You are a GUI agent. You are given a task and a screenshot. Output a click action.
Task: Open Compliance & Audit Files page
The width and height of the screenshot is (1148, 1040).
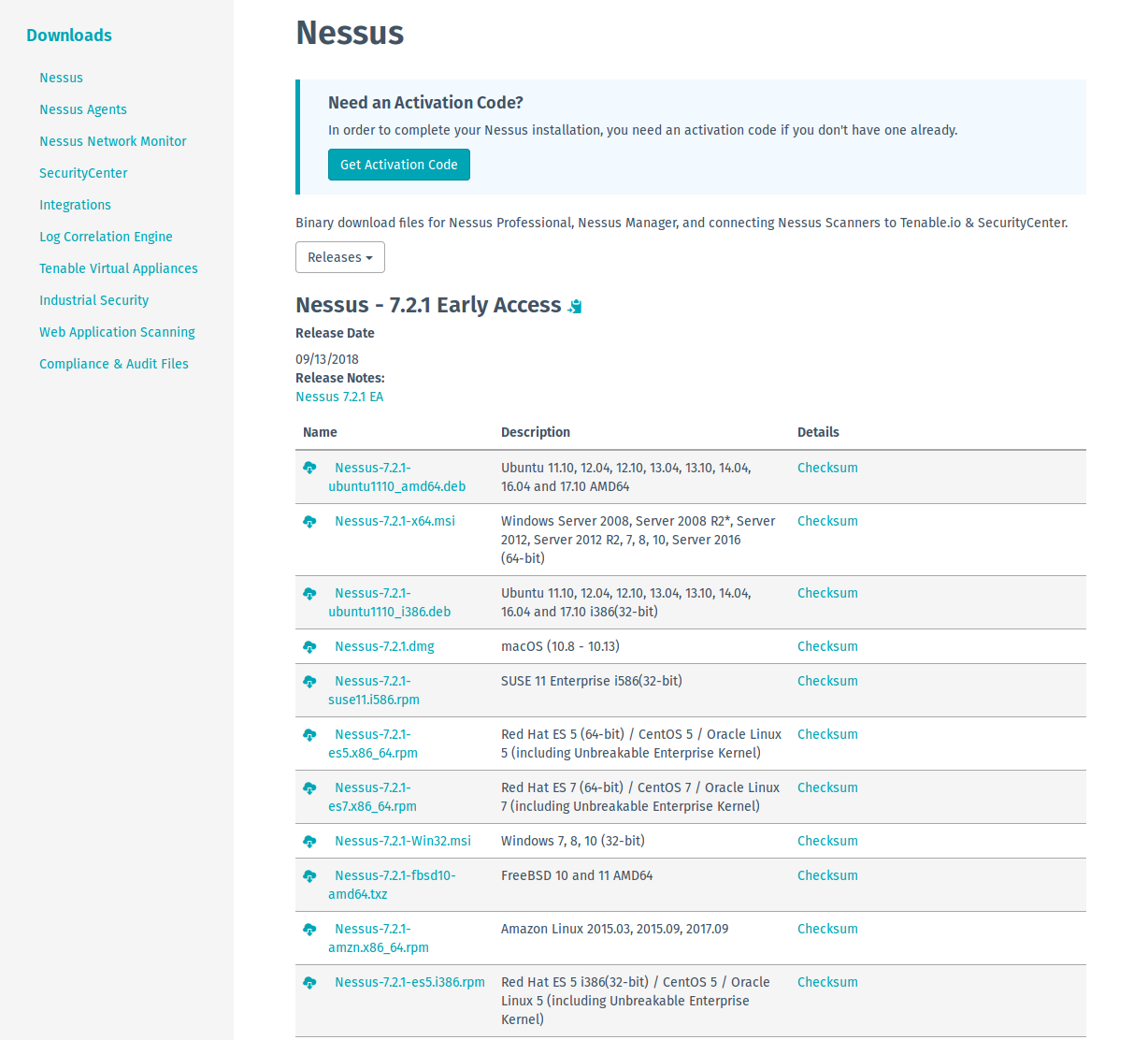(114, 364)
